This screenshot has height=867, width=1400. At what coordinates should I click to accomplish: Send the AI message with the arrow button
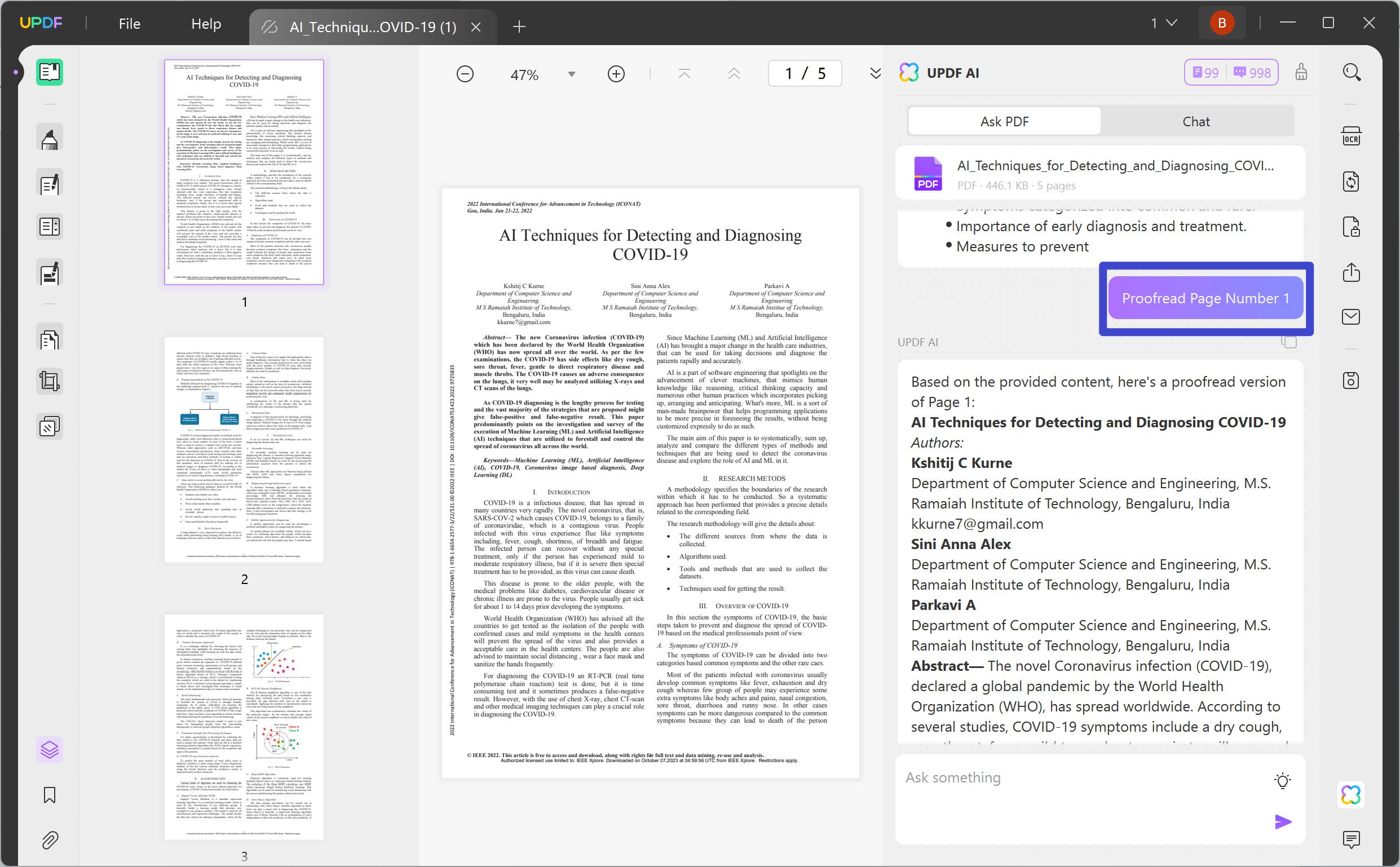(1283, 821)
